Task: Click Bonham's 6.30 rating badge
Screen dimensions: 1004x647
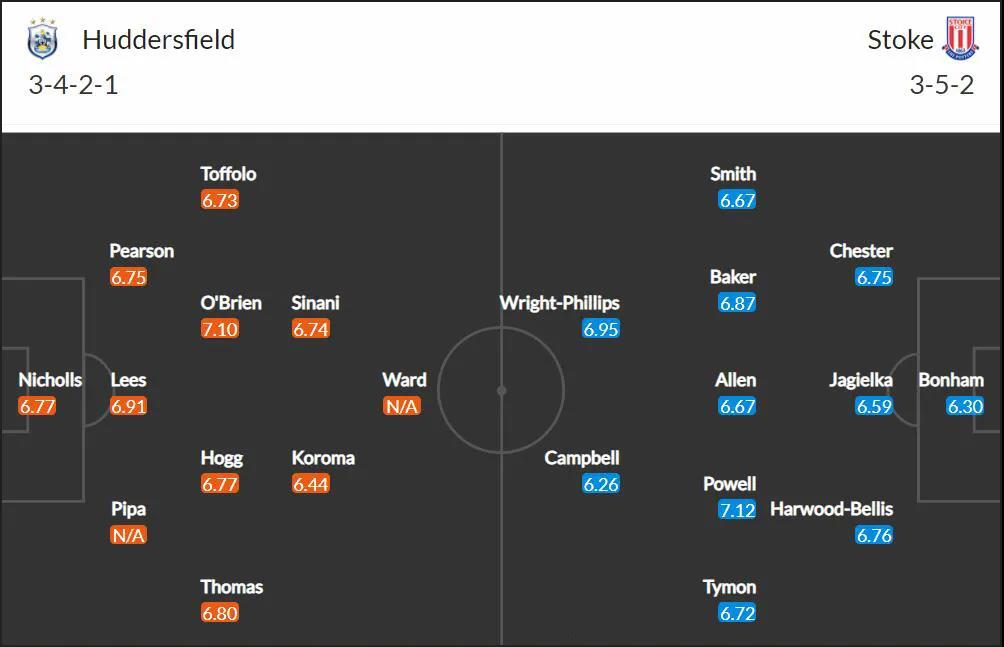Action: (965, 406)
